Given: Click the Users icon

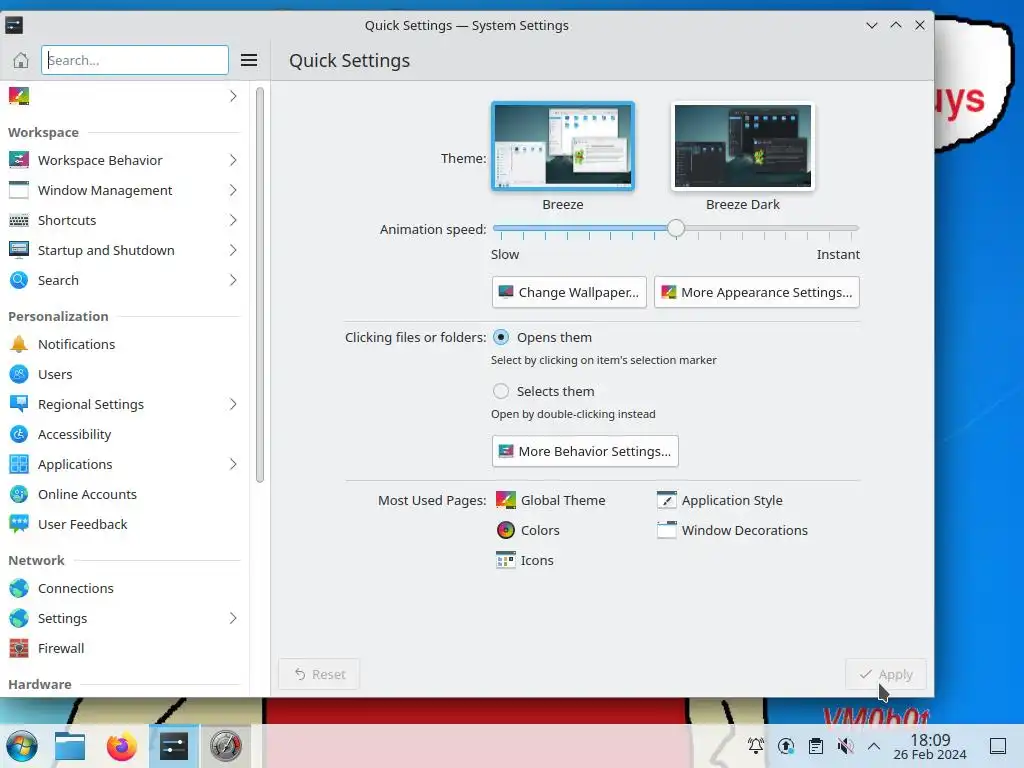Looking at the screenshot, I should (x=19, y=374).
